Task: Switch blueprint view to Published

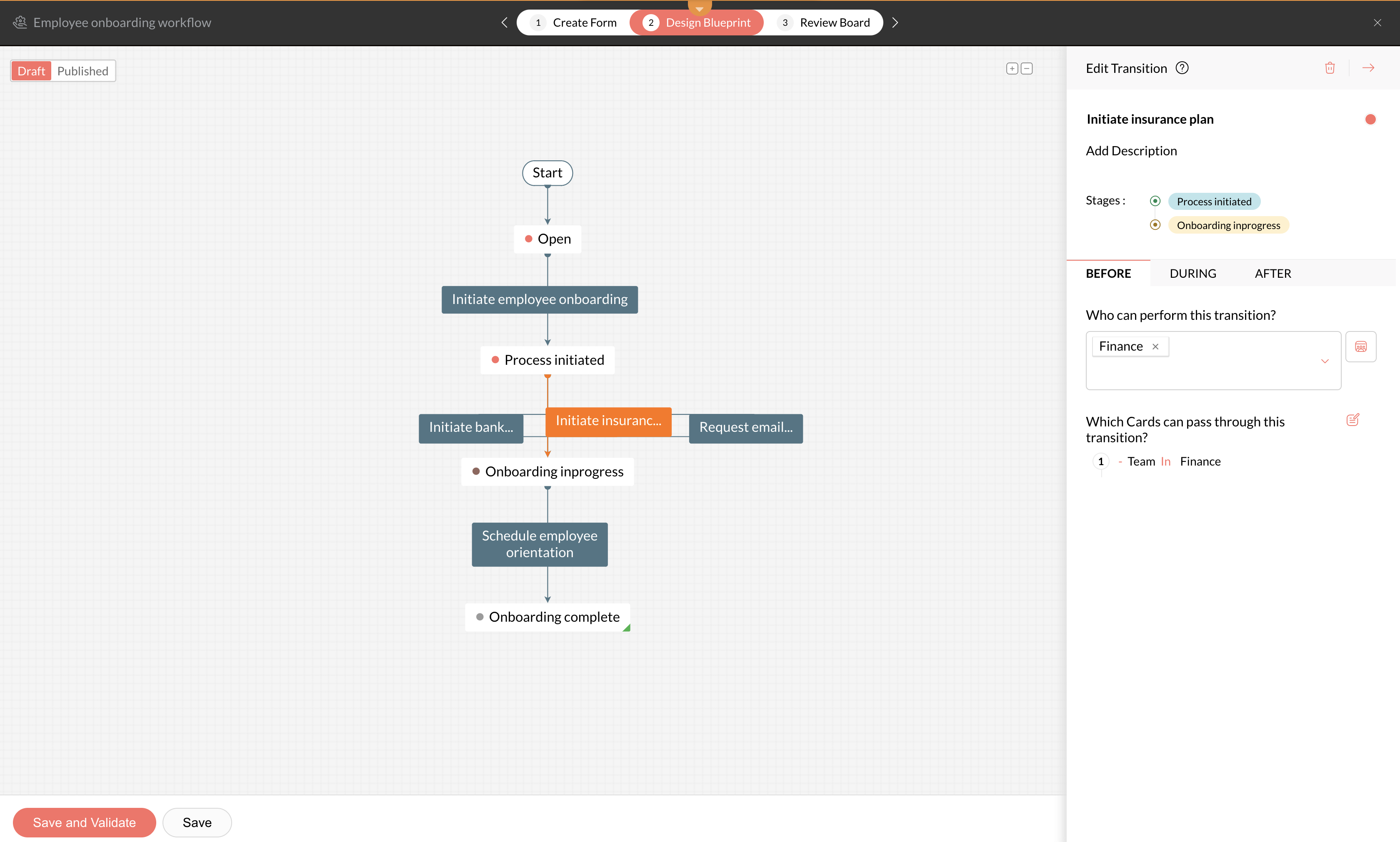Action: coord(83,71)
